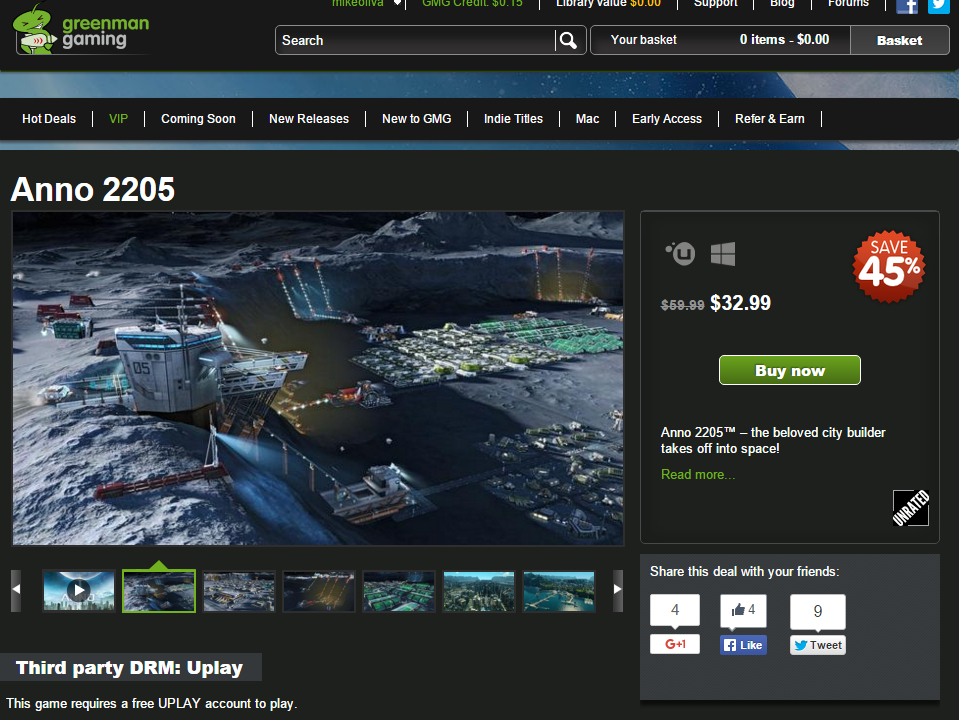Open the New Releases section

309,119
